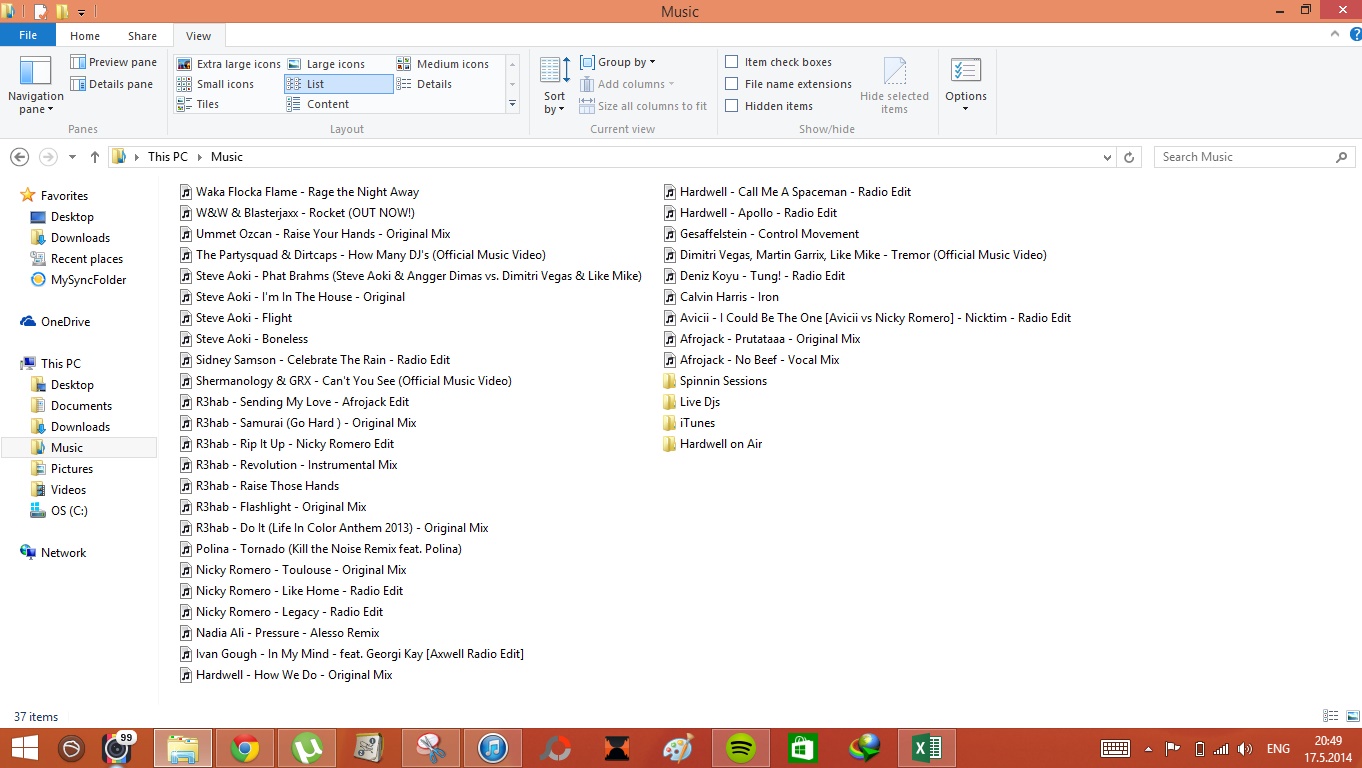
Task: Go up one folder level
Action: tap(95, 157)
